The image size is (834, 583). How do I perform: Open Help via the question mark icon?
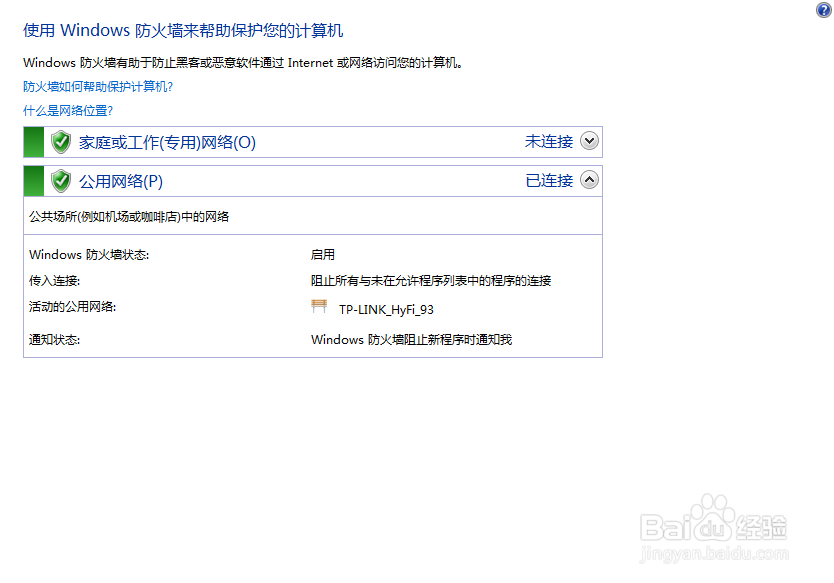(824, 10)
